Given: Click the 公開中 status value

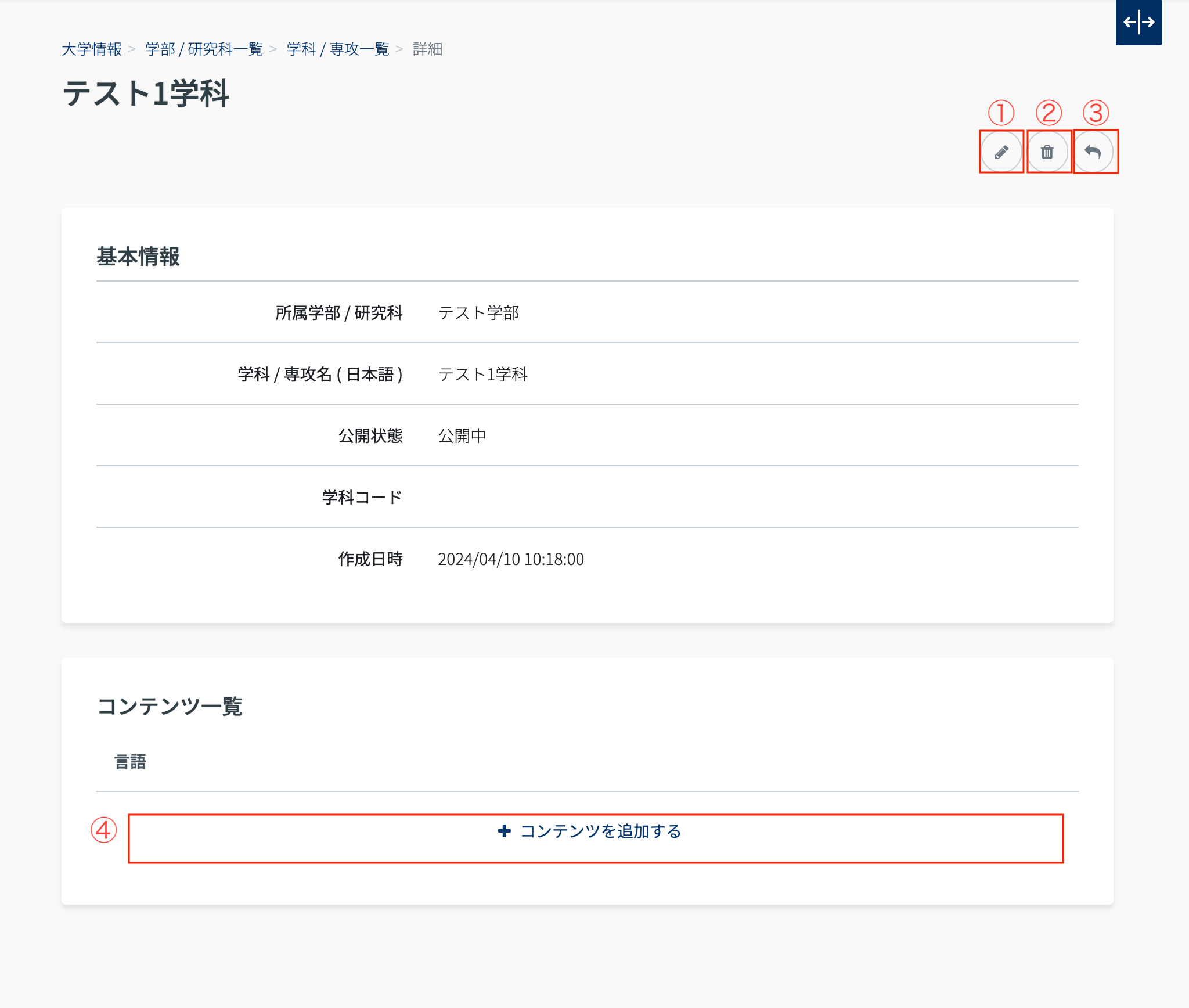Looking at the screenshot, I should coord(462,435).
